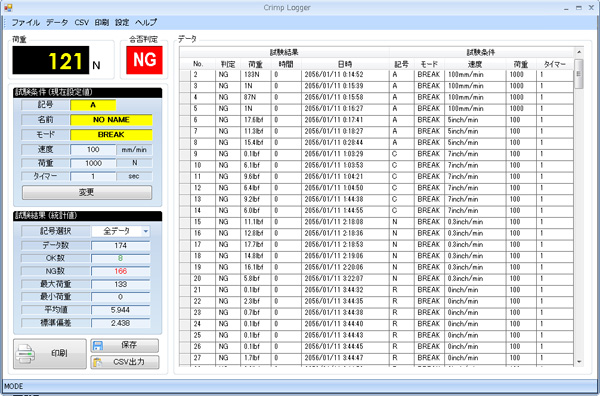Image resolution: width=600 pixels, height=396 pixels.
Task: Click the Crimp Logger title bar app icon
Action: pos(8,7)
